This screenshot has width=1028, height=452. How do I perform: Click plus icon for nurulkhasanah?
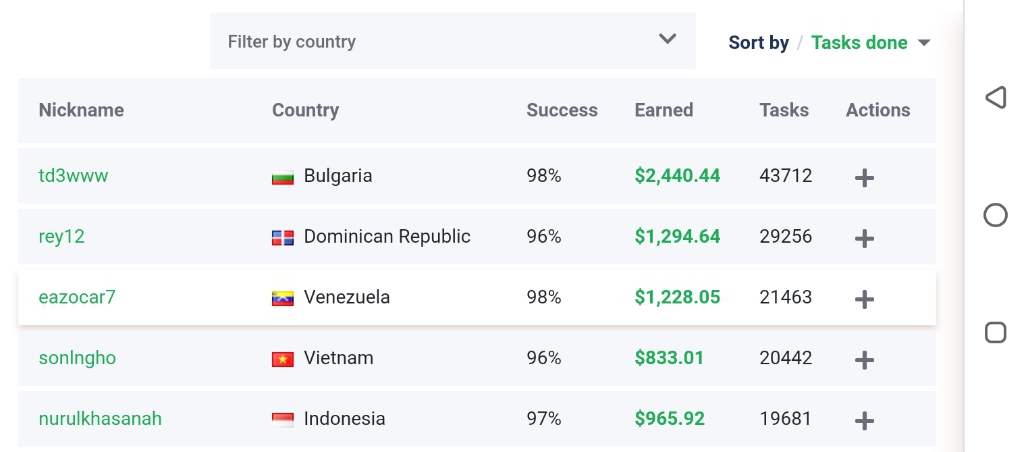coord(865,421)
